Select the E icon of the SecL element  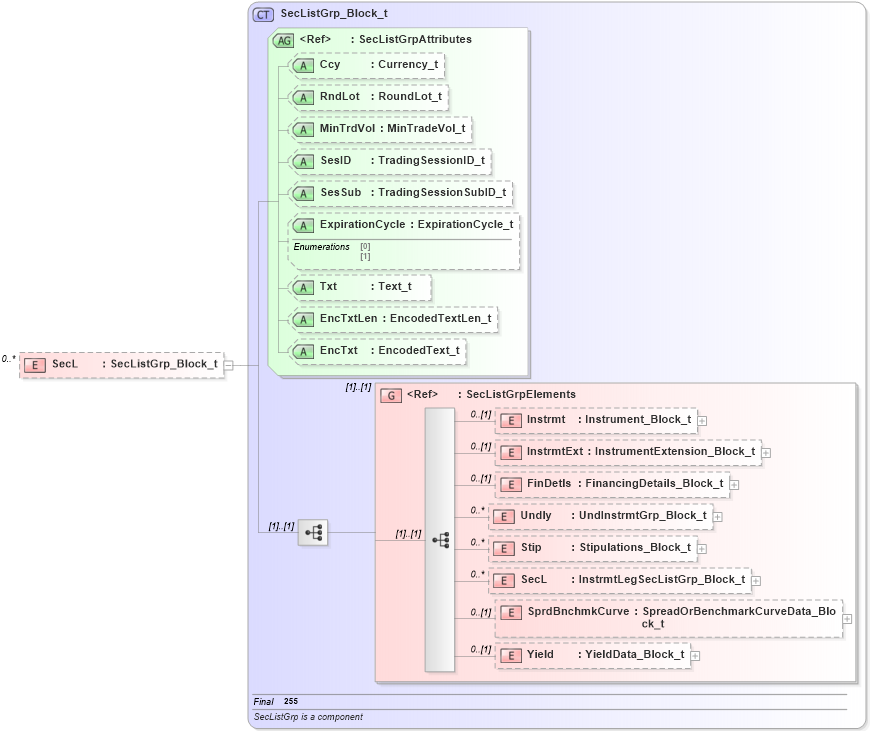[x=33, y=365]
